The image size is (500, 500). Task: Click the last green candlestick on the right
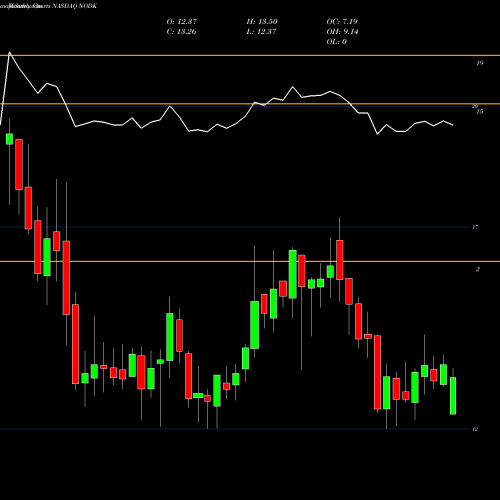click(x=453, y=396)
